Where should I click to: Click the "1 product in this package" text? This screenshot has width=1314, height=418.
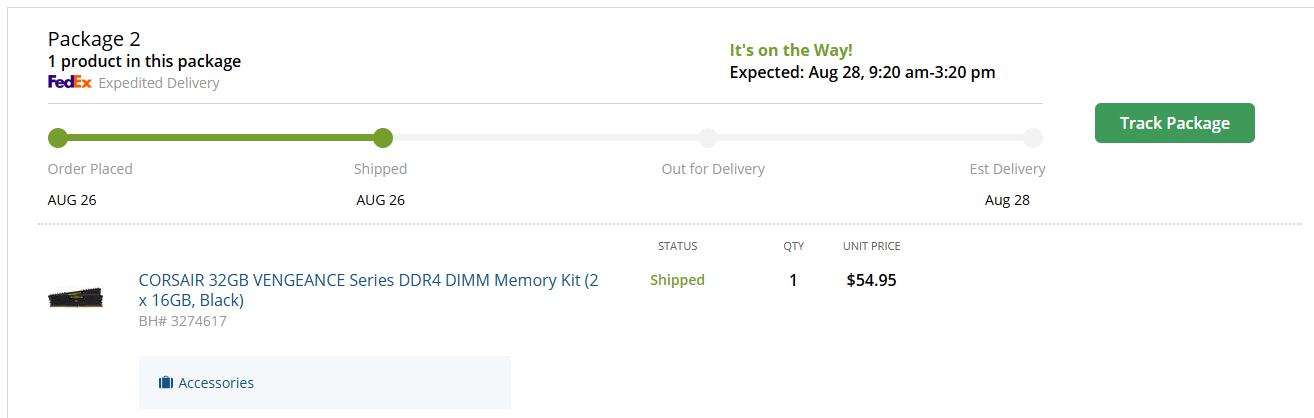144,61
